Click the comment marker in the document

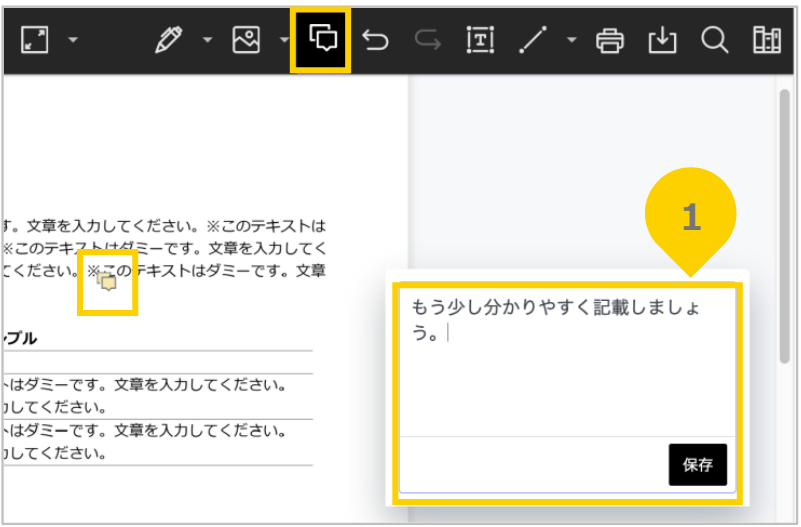tap(107, 281)
